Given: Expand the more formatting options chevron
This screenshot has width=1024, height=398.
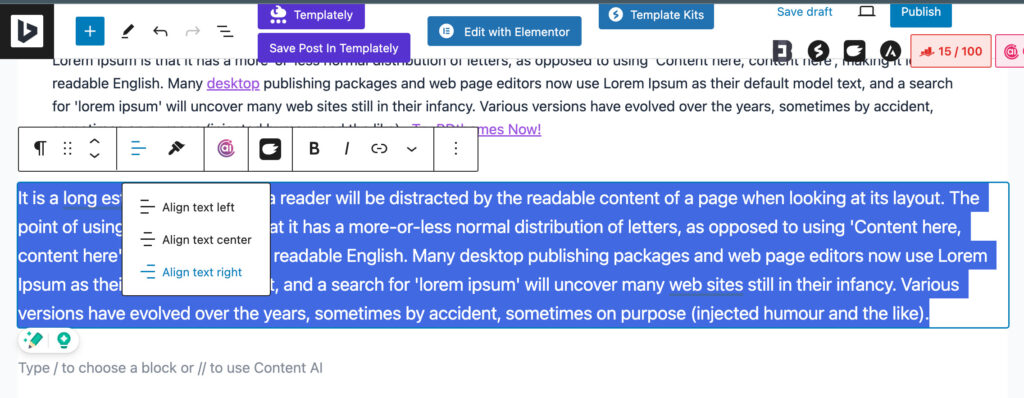Looking at the screenshot, I should point(412,149).
